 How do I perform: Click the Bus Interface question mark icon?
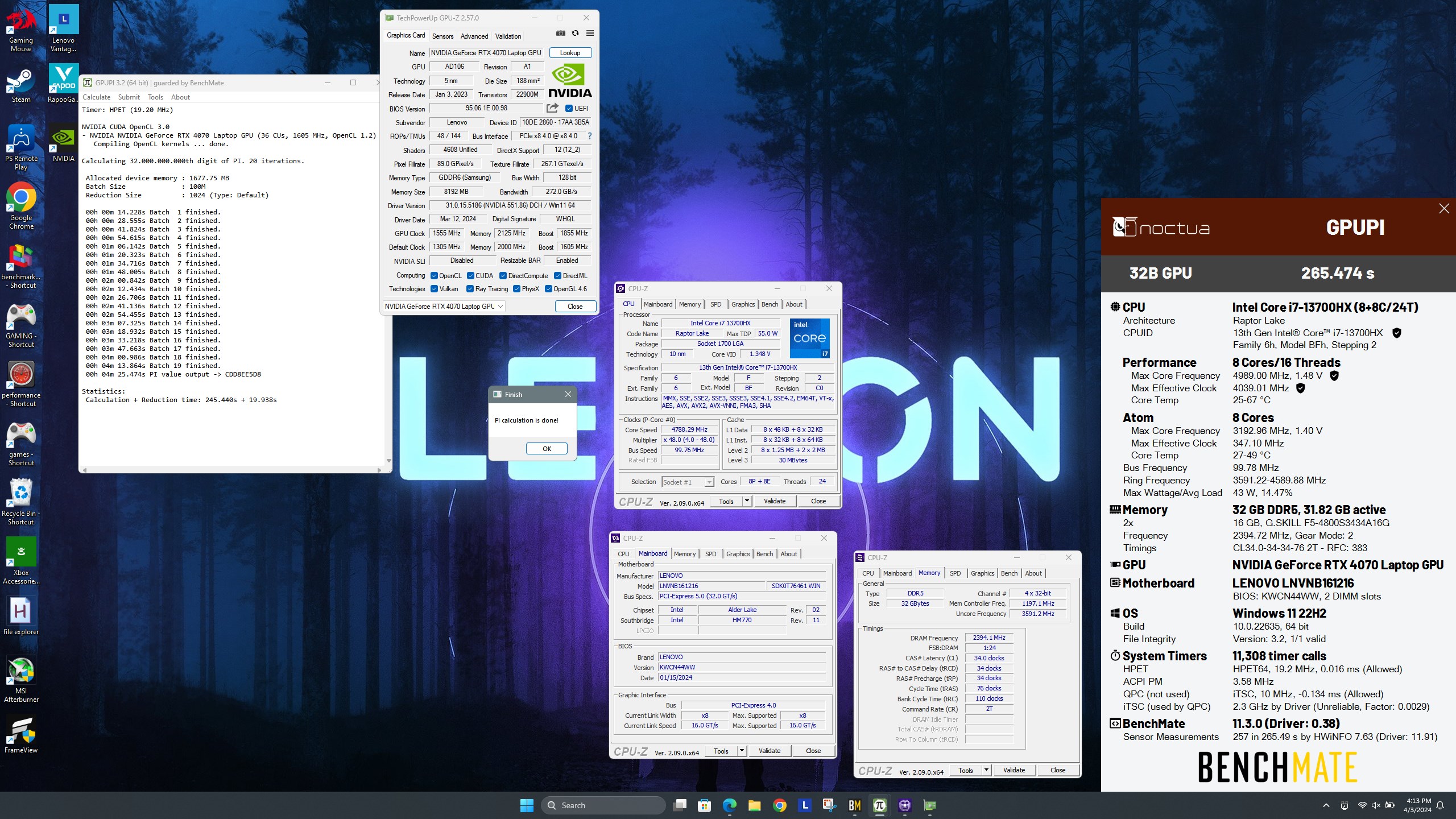pos(590,136)
